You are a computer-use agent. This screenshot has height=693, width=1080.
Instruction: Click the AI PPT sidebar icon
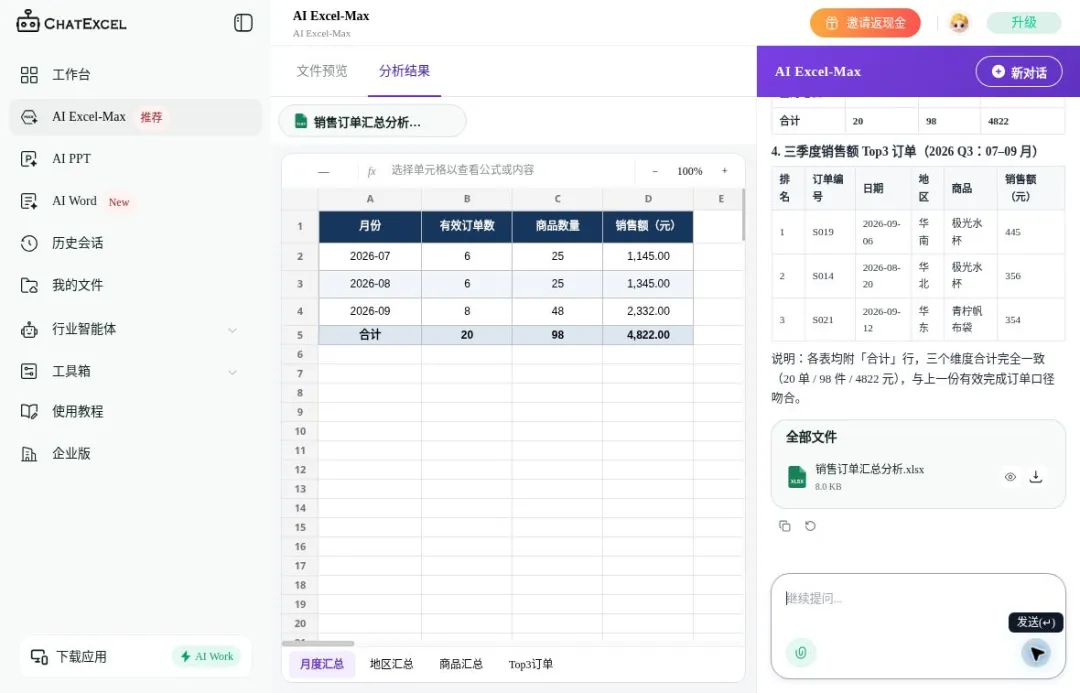tap(29, 159)
